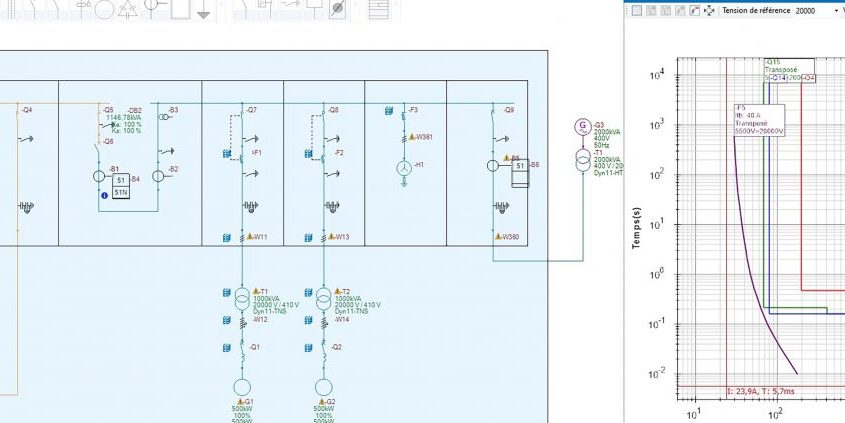Image resolution: width=845 pixels, height=423 pixels.
Task: Select the 51 / 51N relay box -B4
Action: coord(121,185)
